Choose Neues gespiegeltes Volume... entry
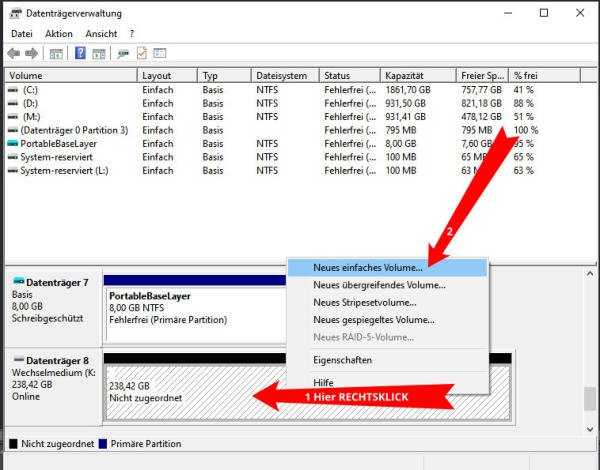600x470 pixels. (x=387, y=320)
